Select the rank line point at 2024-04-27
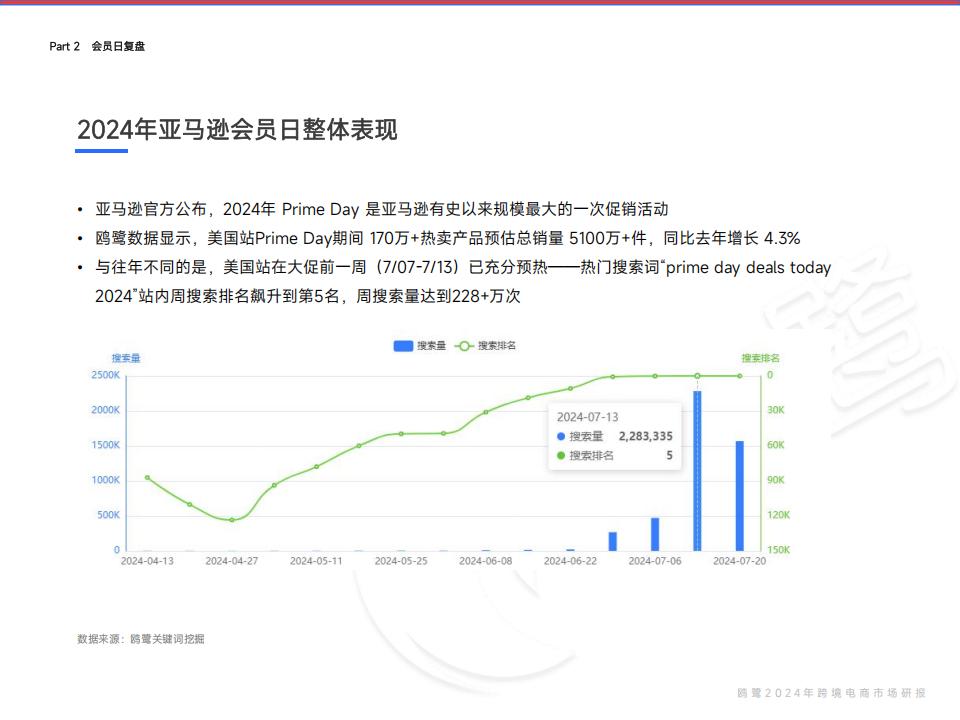This screenshot has height=720, width=960. [x=232, y=520]
